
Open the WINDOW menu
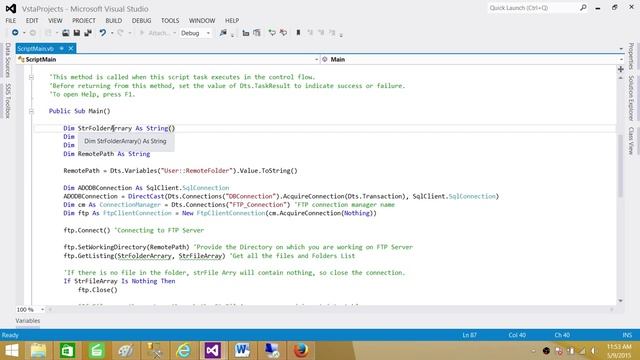pyautogui.click(x=202, y=20)
